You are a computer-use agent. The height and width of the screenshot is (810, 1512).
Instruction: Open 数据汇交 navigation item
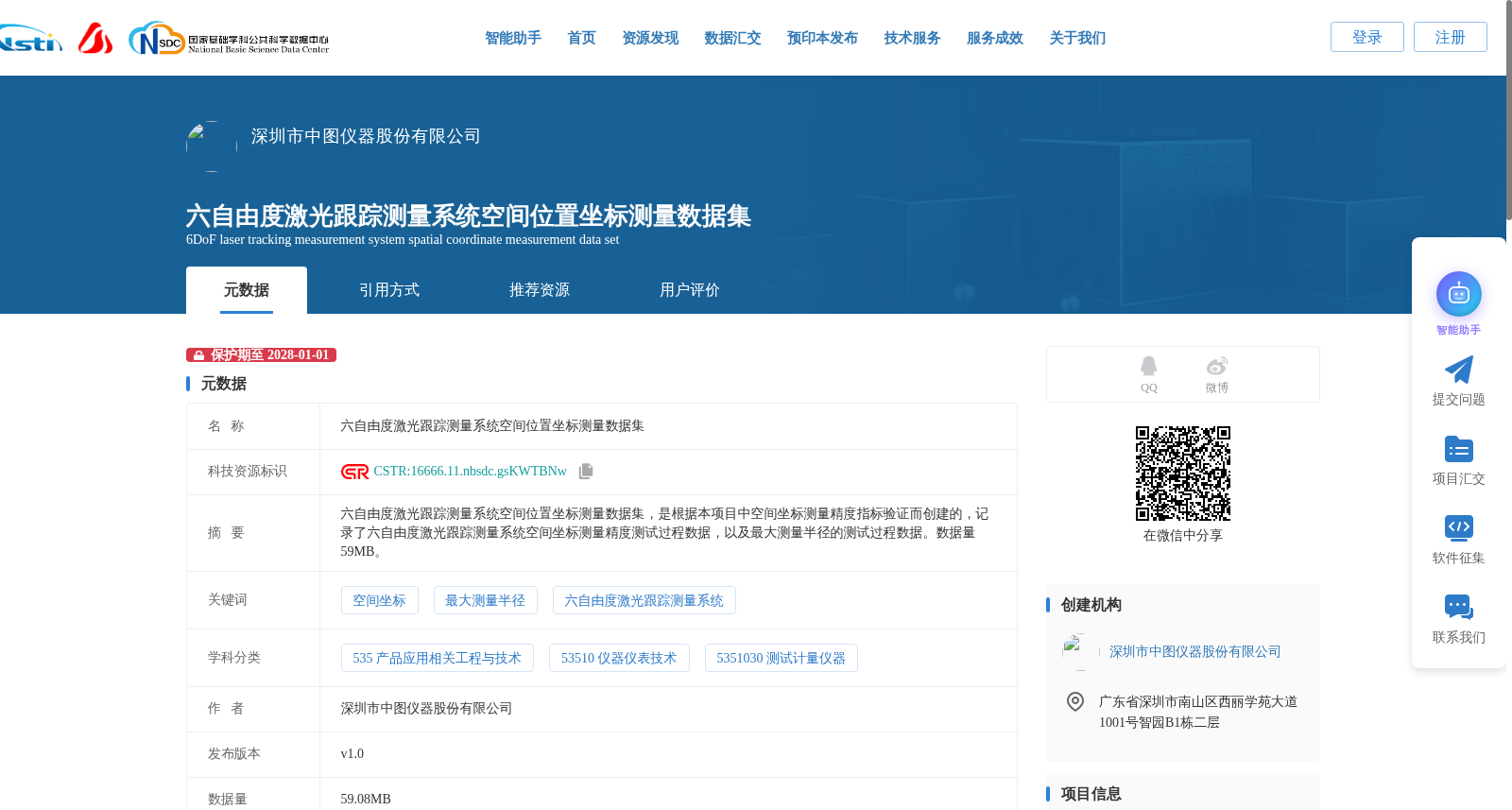732,38
